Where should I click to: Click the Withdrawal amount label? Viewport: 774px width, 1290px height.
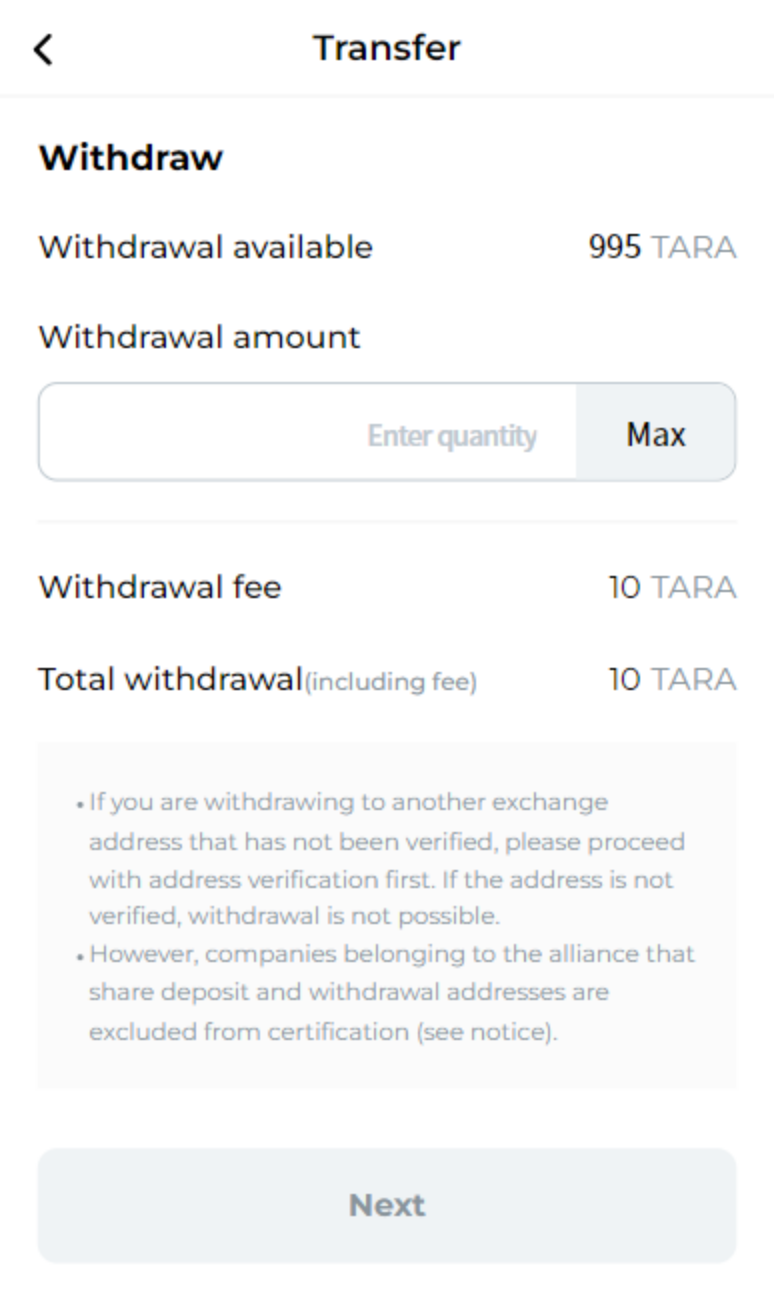pos(199,337)
